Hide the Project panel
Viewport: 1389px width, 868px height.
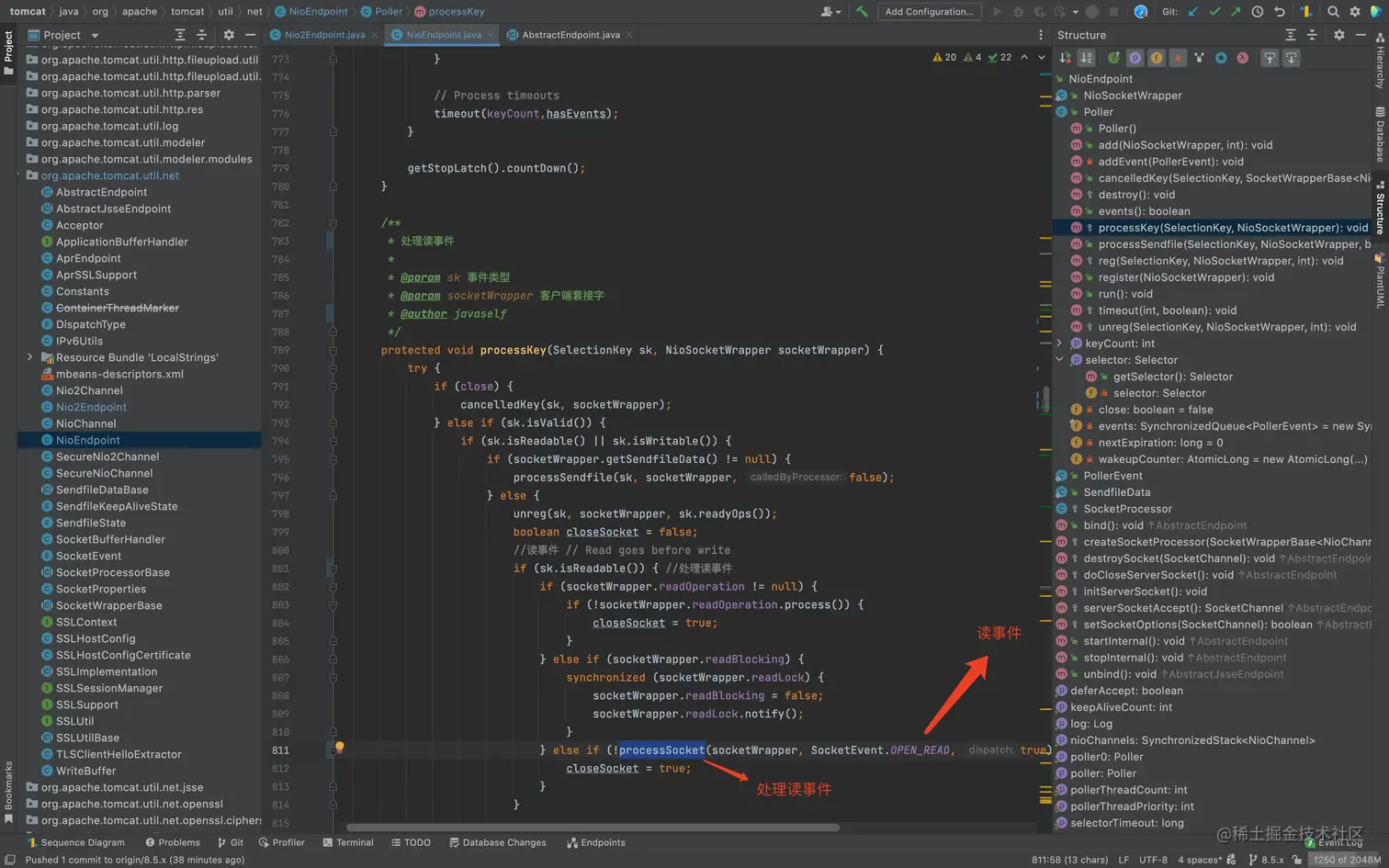pos(250,35)
